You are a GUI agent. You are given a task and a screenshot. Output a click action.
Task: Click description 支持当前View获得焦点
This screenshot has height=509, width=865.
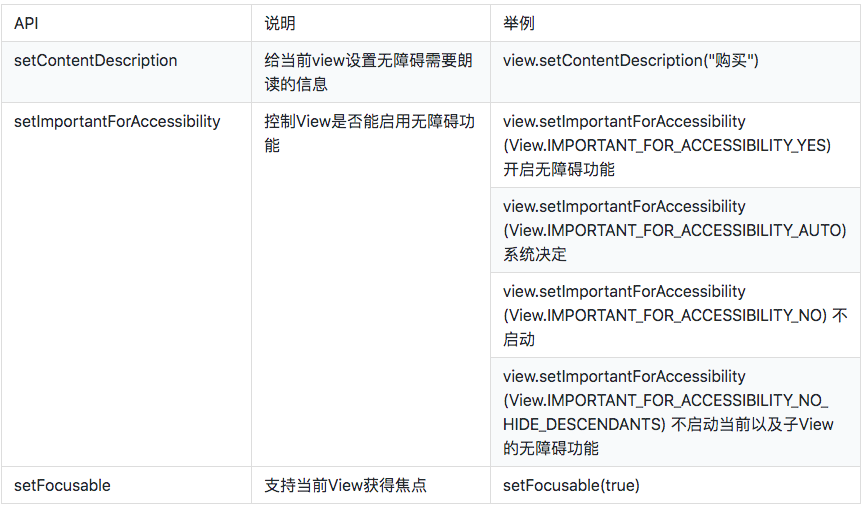click(x=345, y=485)
